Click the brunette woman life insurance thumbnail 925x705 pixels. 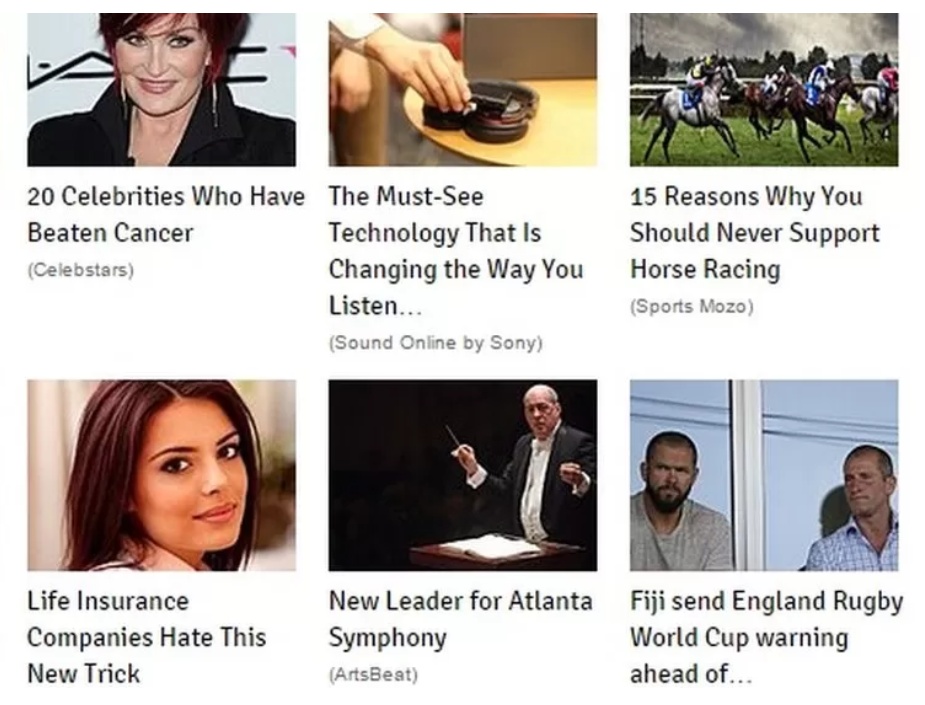tap(161, 475)
